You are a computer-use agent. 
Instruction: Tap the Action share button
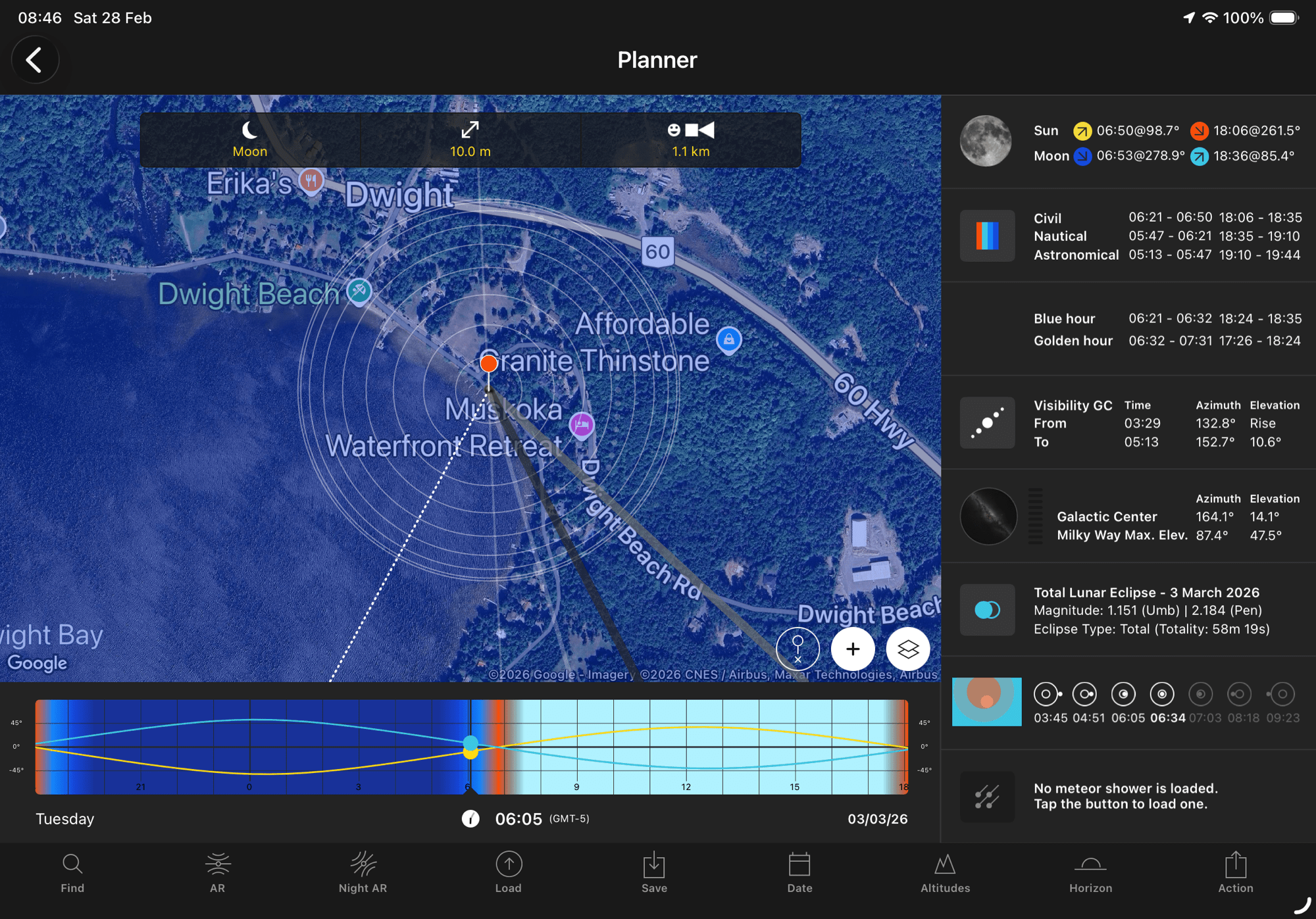(x=1235, y=872)
